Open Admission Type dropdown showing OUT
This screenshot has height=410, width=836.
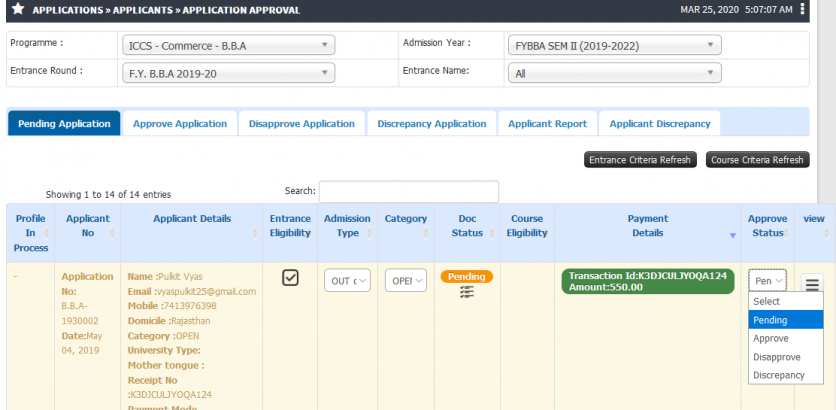click(347, 280)
